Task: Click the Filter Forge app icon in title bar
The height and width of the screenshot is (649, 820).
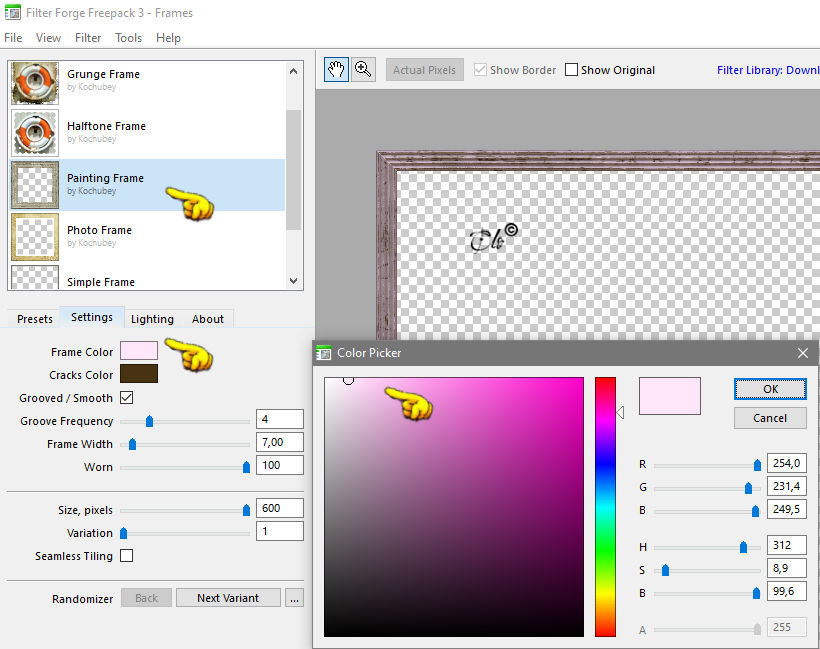Action: tap(13, 13)
